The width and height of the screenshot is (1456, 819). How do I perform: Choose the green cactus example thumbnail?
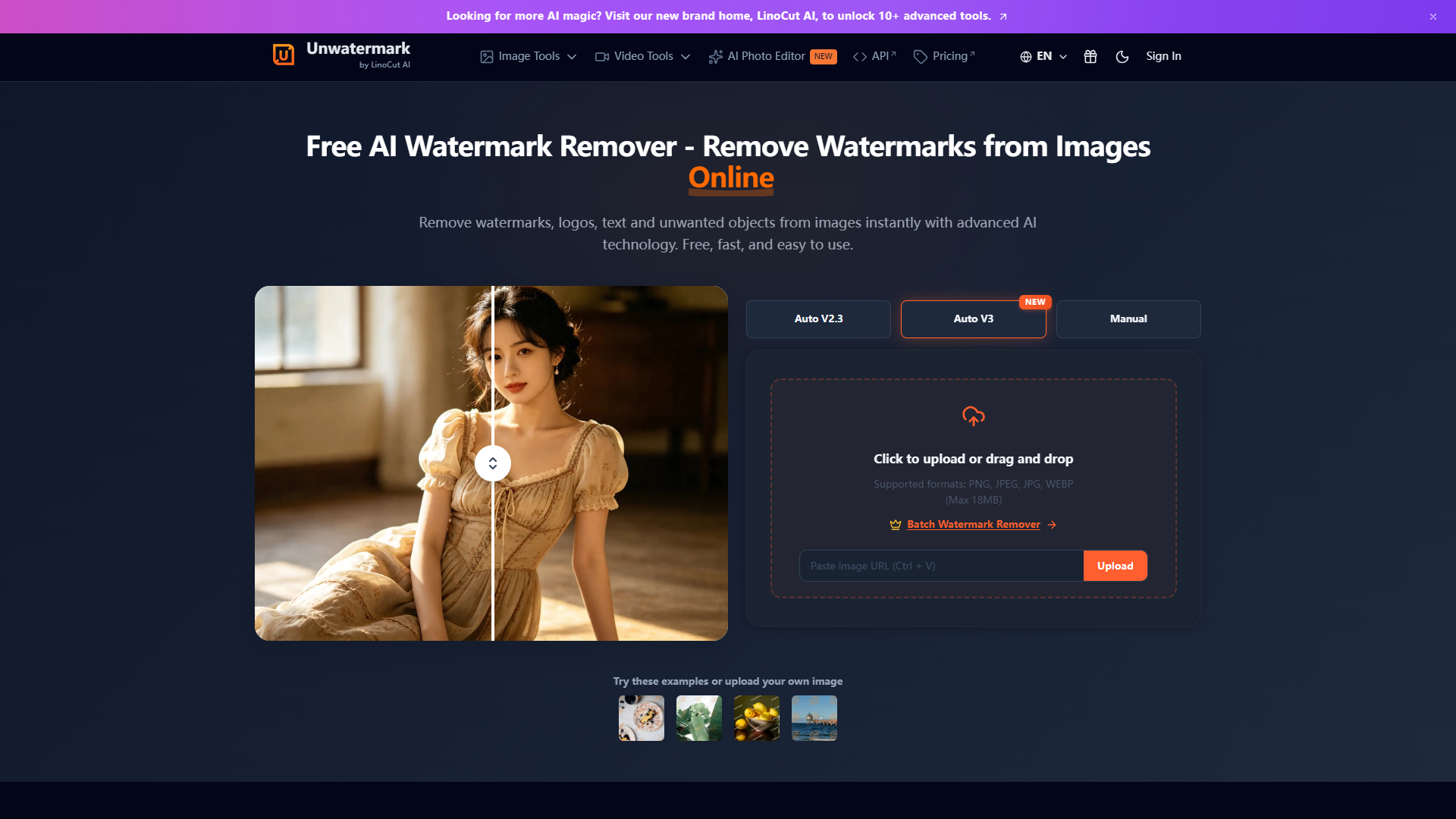[699, 718]
